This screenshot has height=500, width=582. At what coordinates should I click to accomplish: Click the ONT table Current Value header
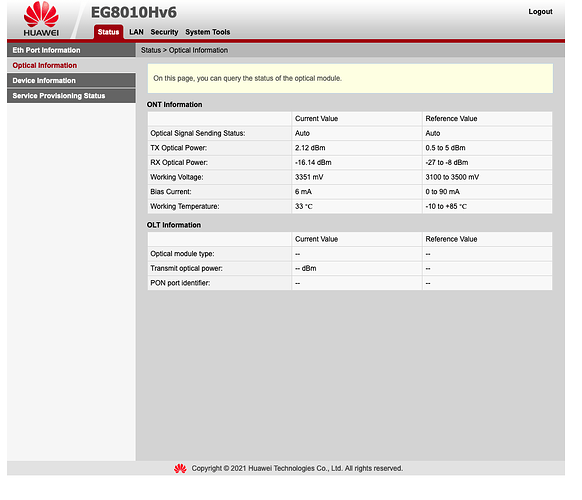316,119
